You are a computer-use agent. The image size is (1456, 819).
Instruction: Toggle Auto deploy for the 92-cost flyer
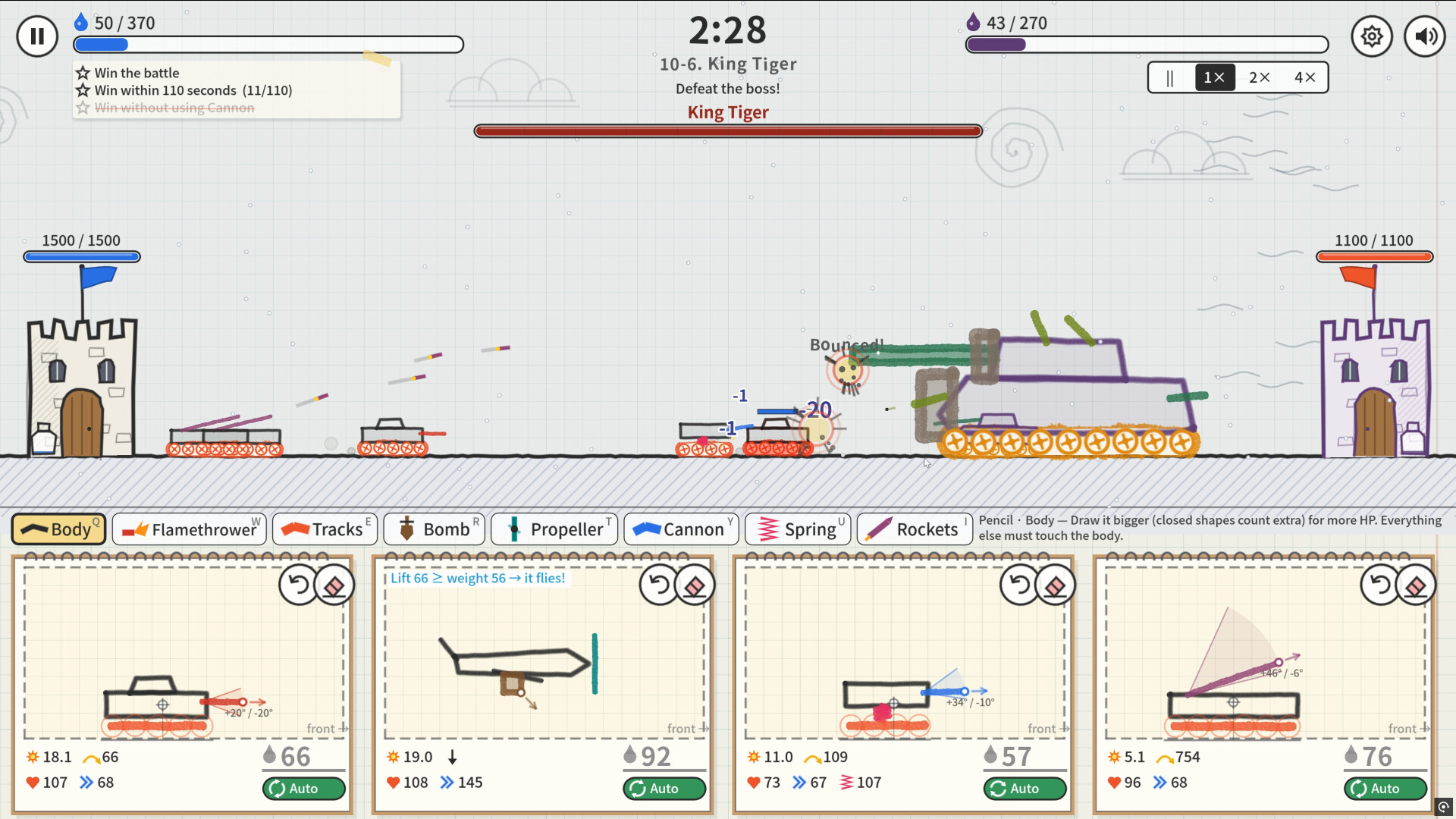664,789
